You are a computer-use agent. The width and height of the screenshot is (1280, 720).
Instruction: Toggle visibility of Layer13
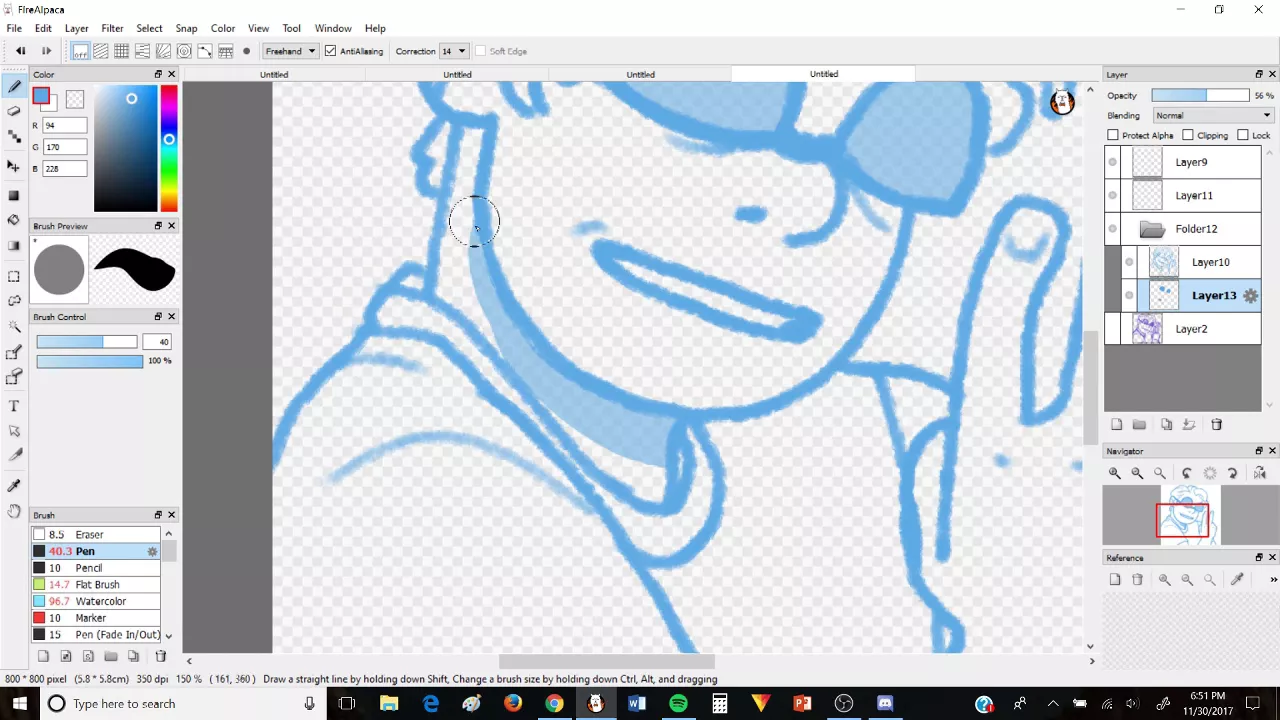click(x=1129, y=296)
